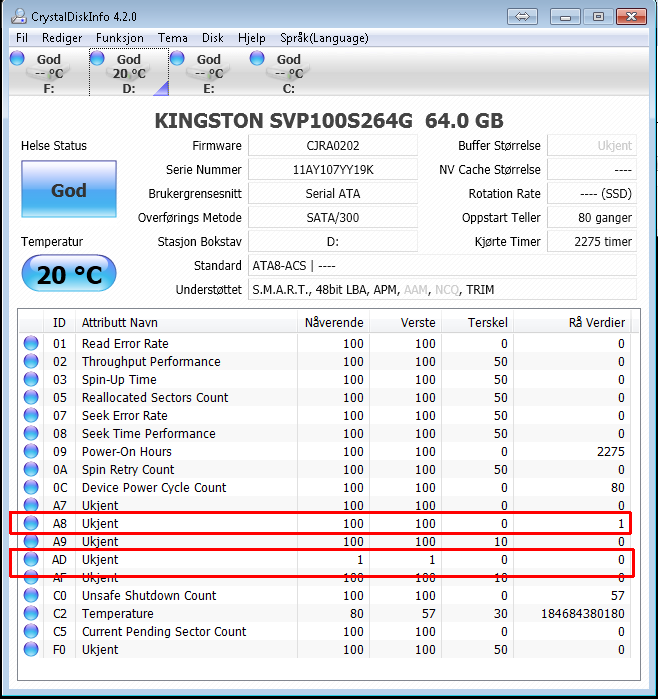The height and width of the screenshot is (699, 658).
Task: Click the CrystalDiskInfo app icon in title bar
Action: click(x=19, y=16)
